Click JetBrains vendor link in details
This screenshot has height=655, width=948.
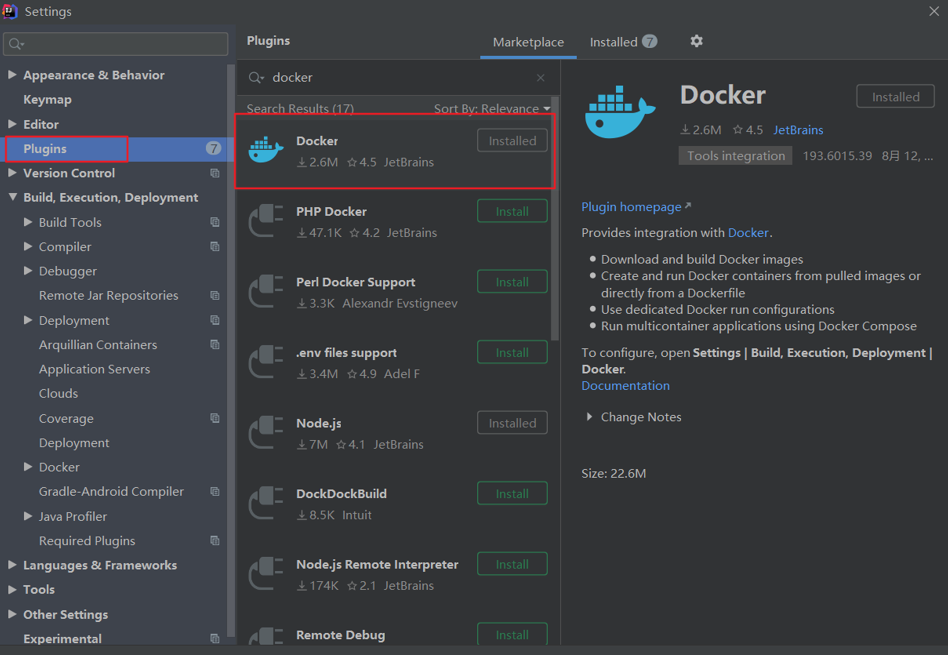coord(798,130)
